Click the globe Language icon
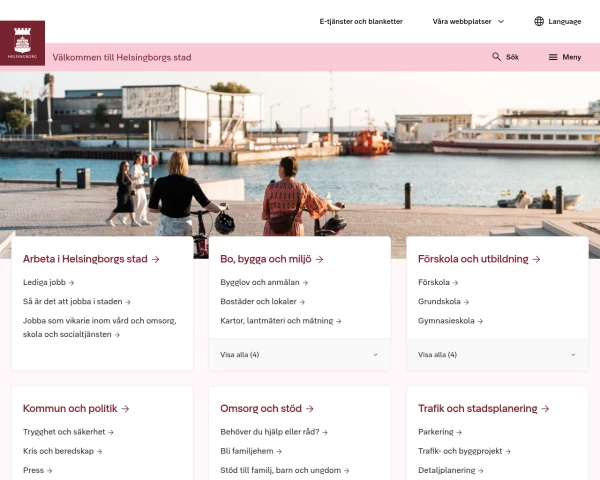The image size is (600, 480). click(539, 21)
